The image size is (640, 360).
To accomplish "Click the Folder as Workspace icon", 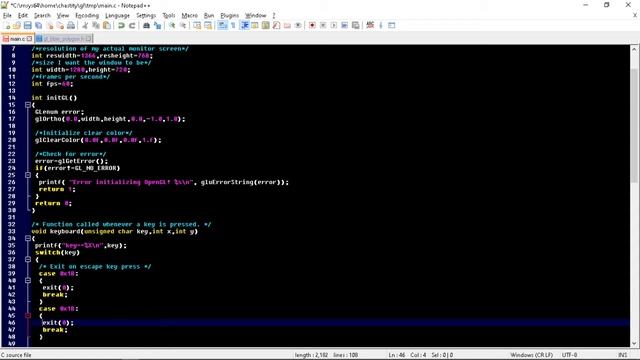I will [287, 25].
